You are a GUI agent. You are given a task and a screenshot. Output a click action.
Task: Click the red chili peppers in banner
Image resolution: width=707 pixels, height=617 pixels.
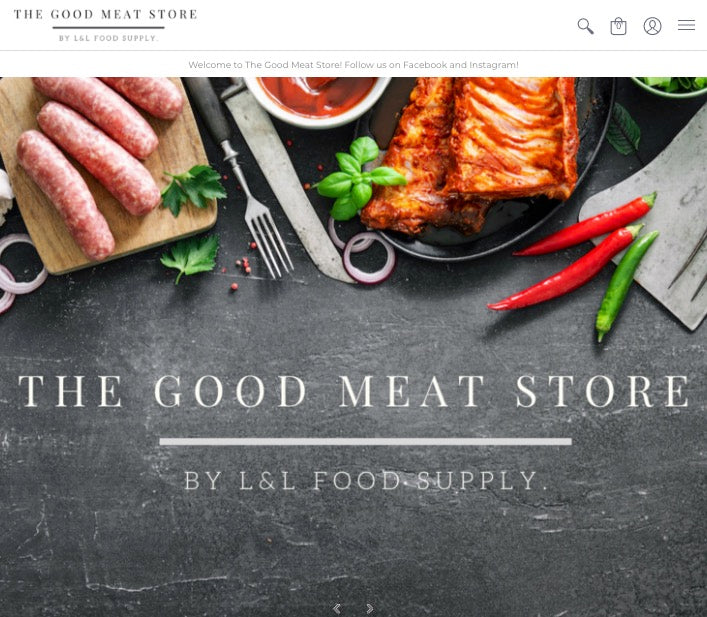573,253
